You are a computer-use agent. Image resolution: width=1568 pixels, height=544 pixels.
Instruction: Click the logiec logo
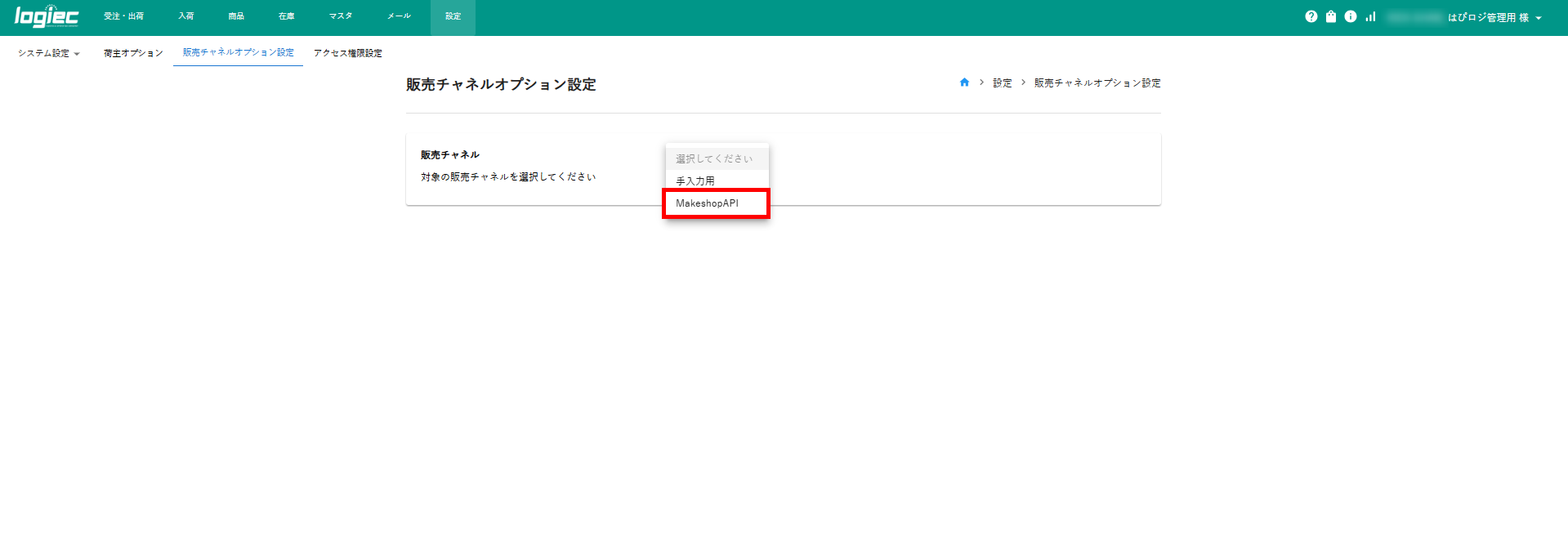[x=47, y=16]
